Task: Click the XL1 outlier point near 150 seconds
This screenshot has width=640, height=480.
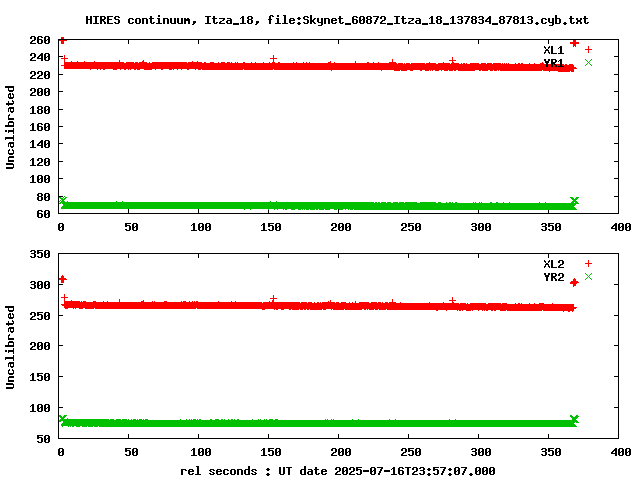Action: (273, 59)
